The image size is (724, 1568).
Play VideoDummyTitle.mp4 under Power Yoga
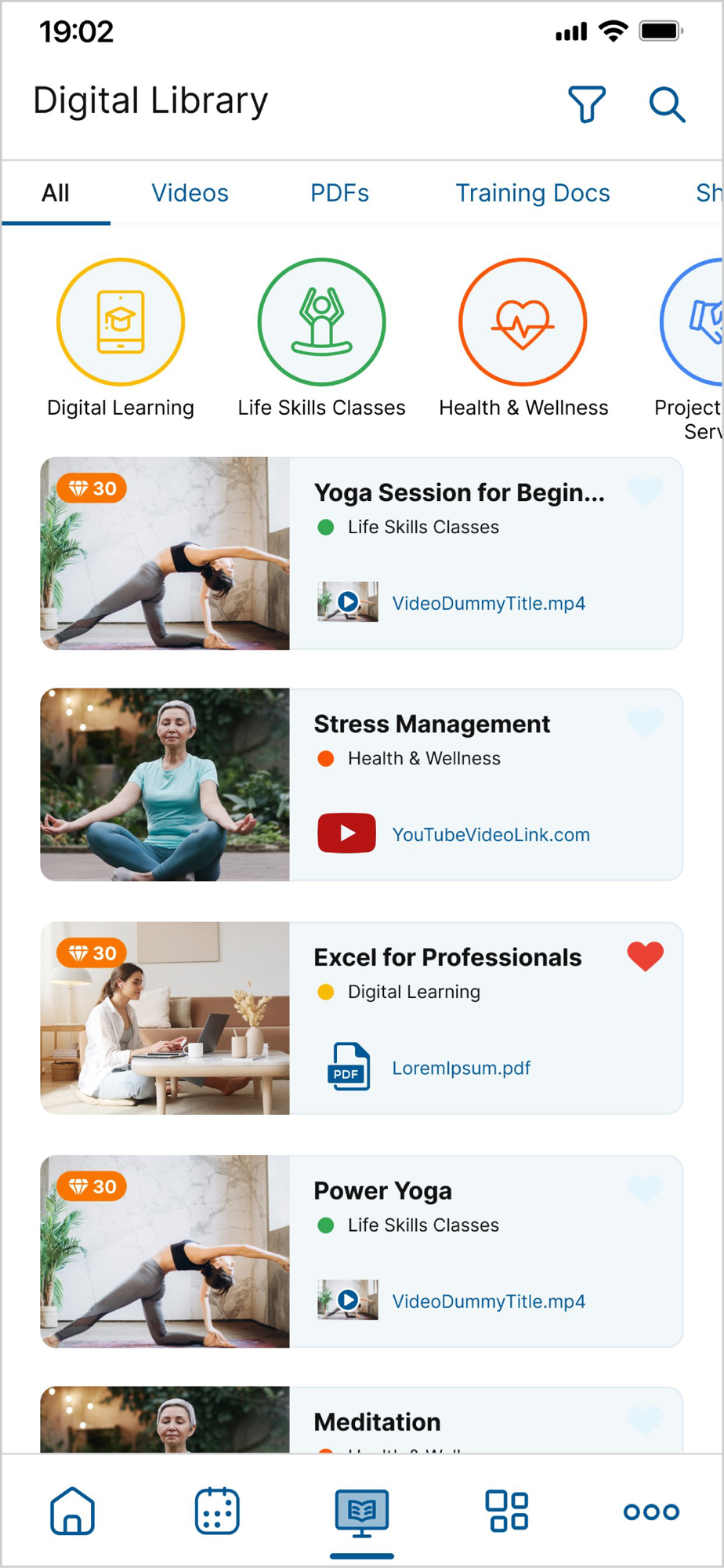pos(489,1301)
